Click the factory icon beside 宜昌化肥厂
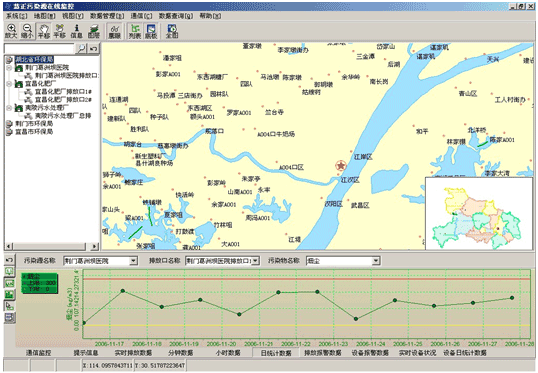Image resolution: width=538 pixels, height=373 pixels. click(19, 84)
